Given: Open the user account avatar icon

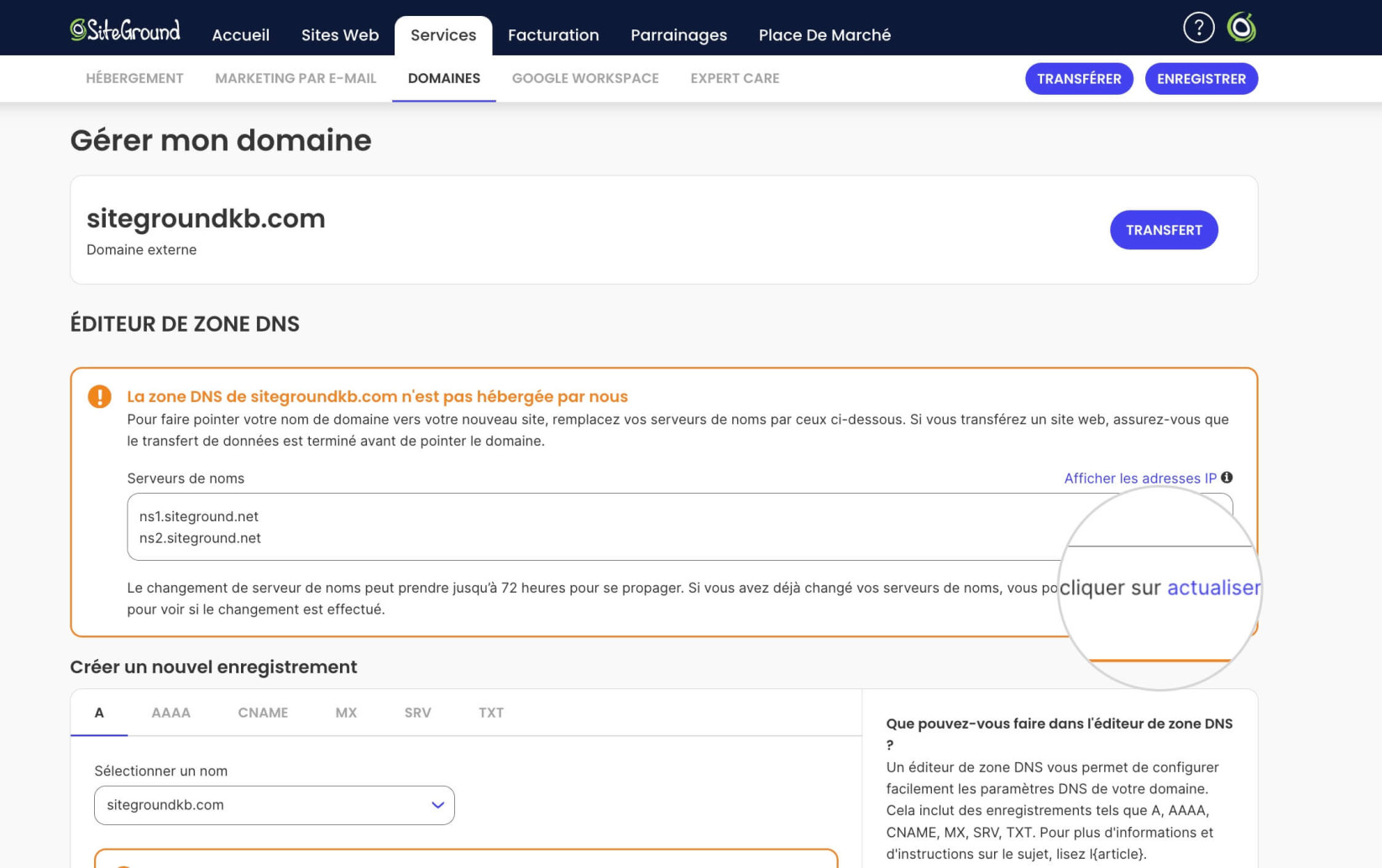Looking at the screenshot, I should tap(1241, 28).
